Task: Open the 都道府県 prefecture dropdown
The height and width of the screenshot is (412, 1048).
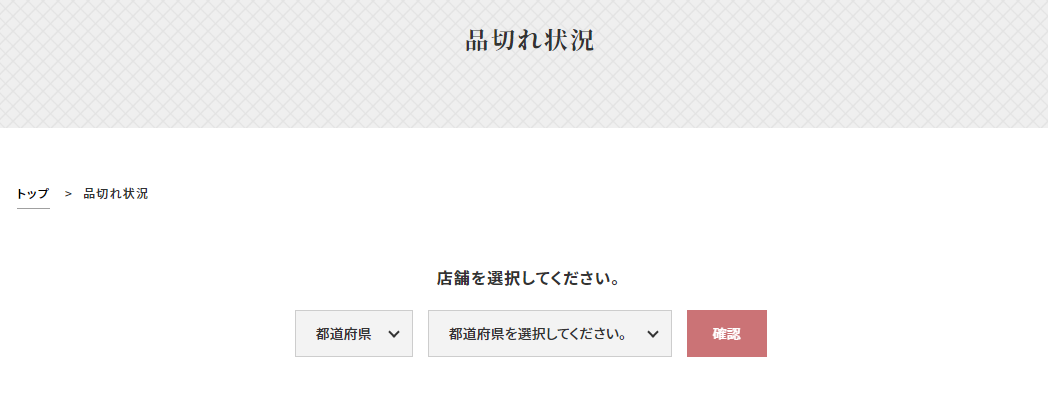Action: click(354, 333)
